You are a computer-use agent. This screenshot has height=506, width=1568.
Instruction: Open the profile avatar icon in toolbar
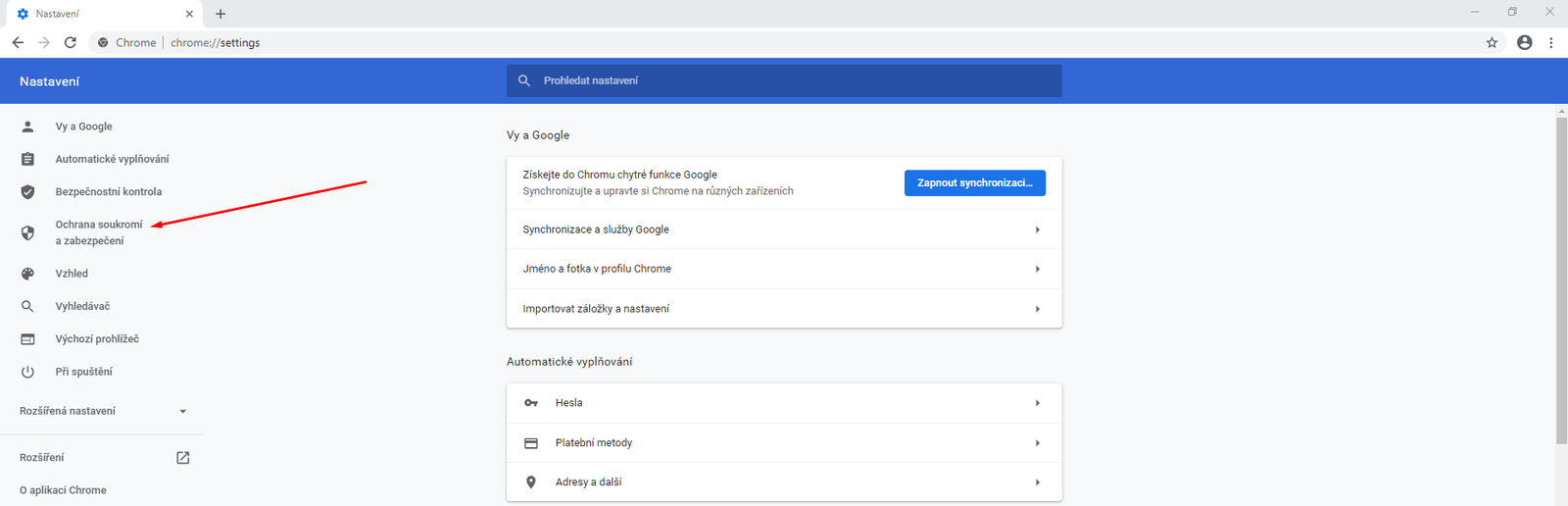click(1524, 42)
